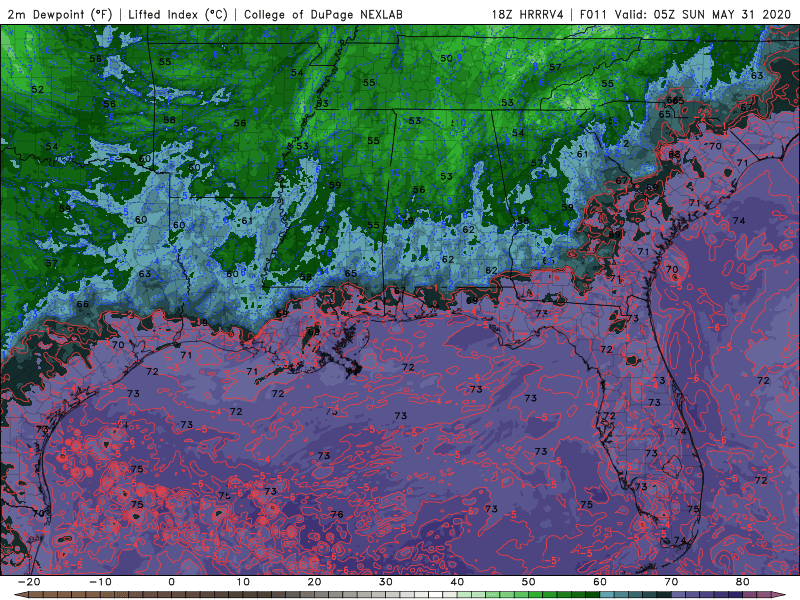
Task: Click the dewpoint value 50 on the map
Action: click(x=446, y=58)
